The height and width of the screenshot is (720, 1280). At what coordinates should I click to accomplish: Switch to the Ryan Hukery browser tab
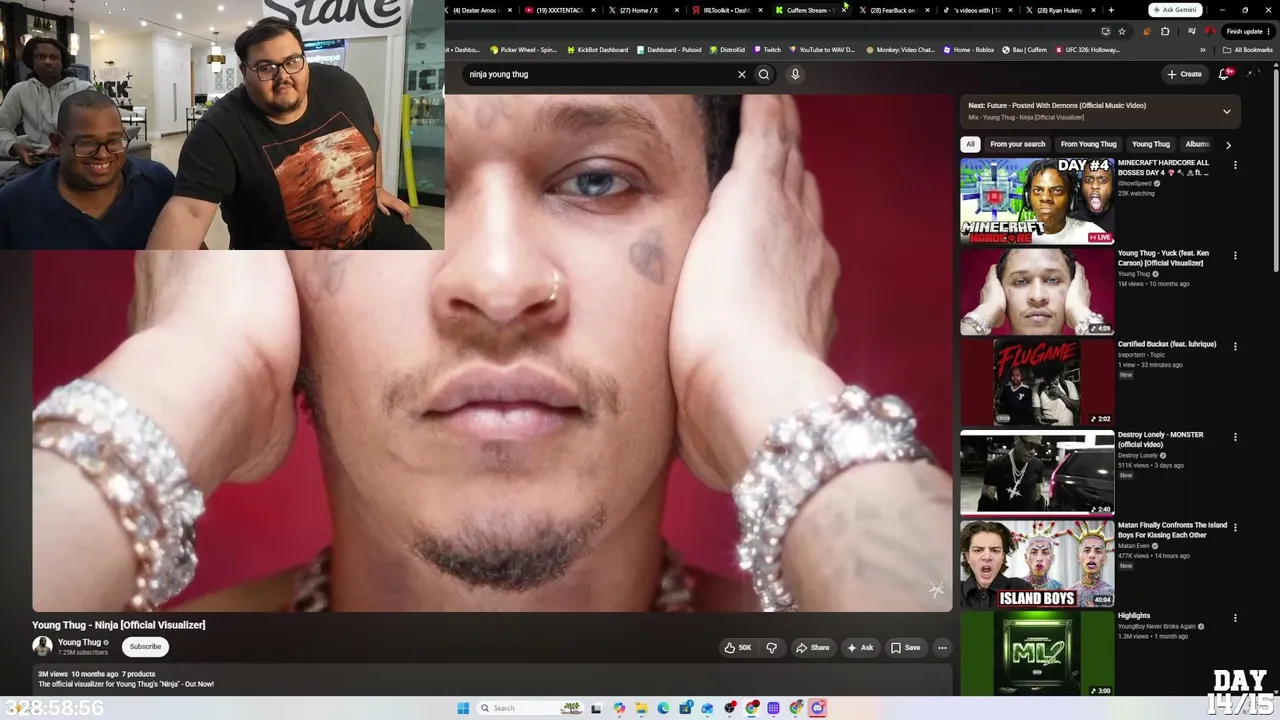[1062, 10]
